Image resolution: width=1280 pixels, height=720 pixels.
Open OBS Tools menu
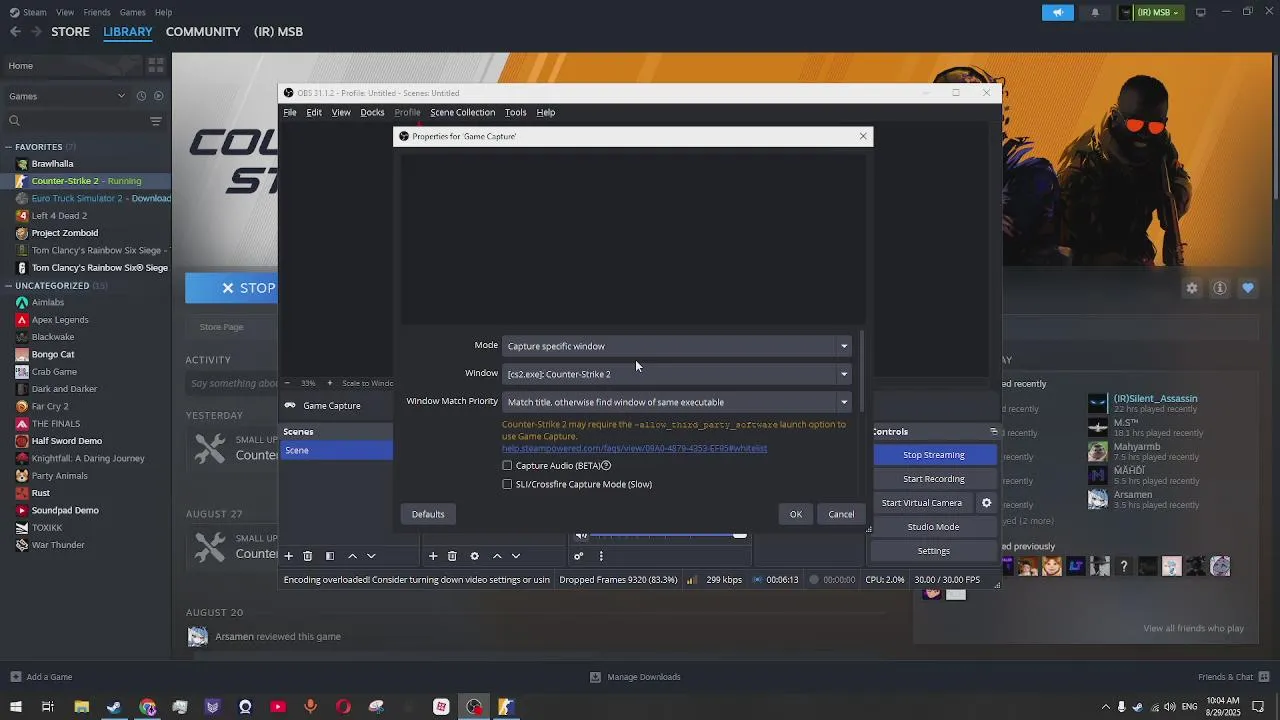click(x=515, y=113)
